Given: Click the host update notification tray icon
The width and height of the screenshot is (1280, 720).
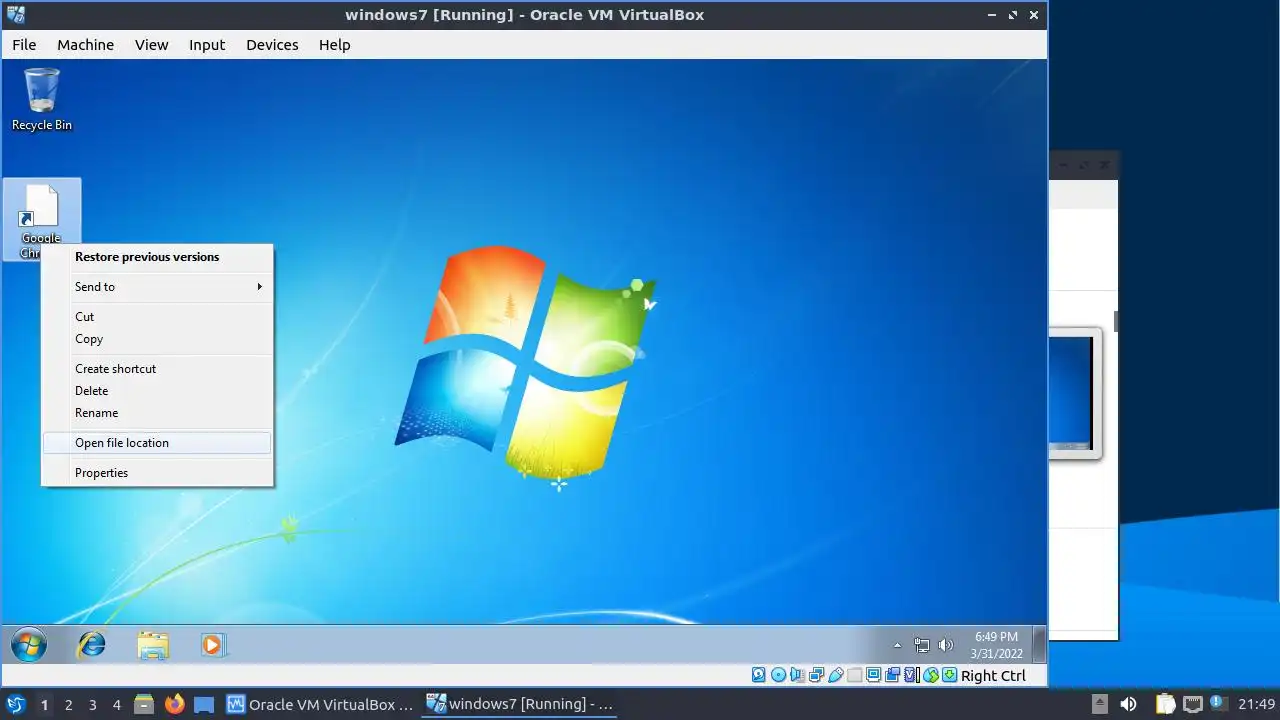Looking at the screenshot, I should tap(1218, 703).
